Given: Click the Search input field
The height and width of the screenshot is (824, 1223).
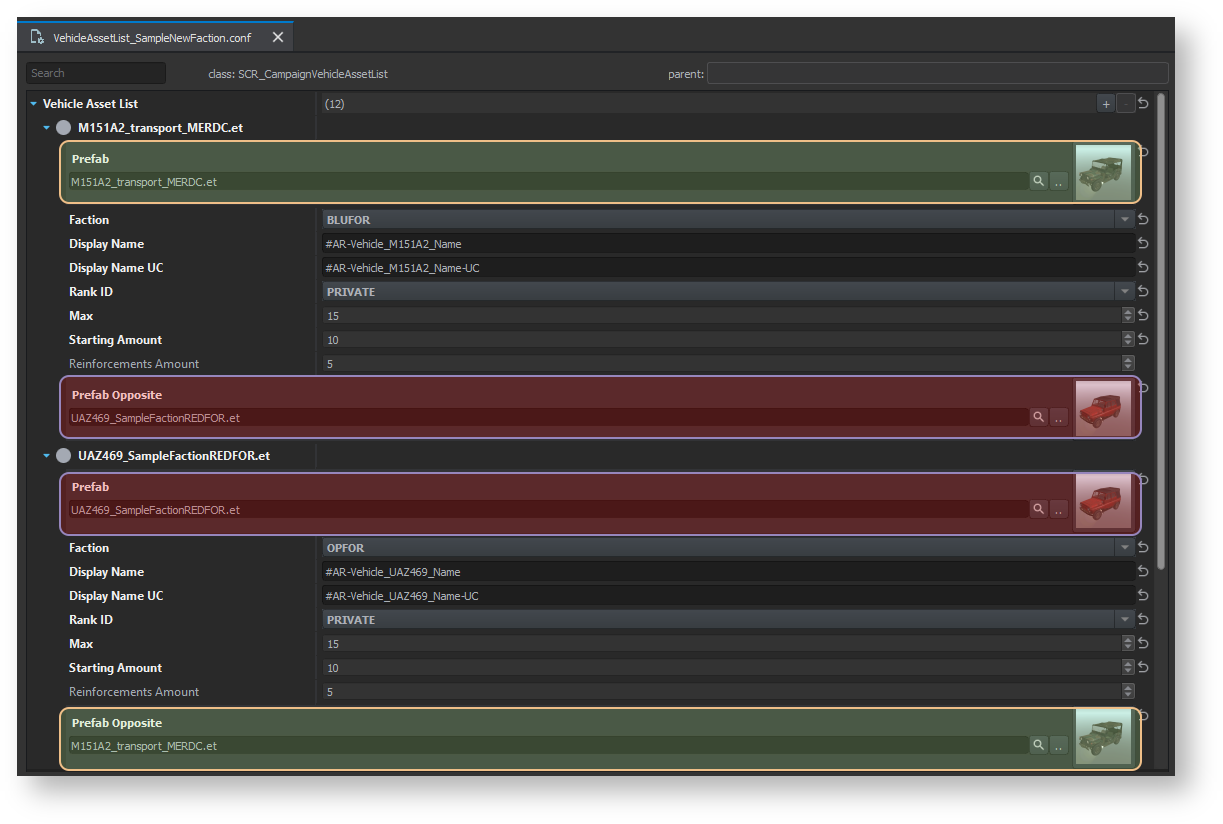Looking at the screenshot, I should point(96,73).
